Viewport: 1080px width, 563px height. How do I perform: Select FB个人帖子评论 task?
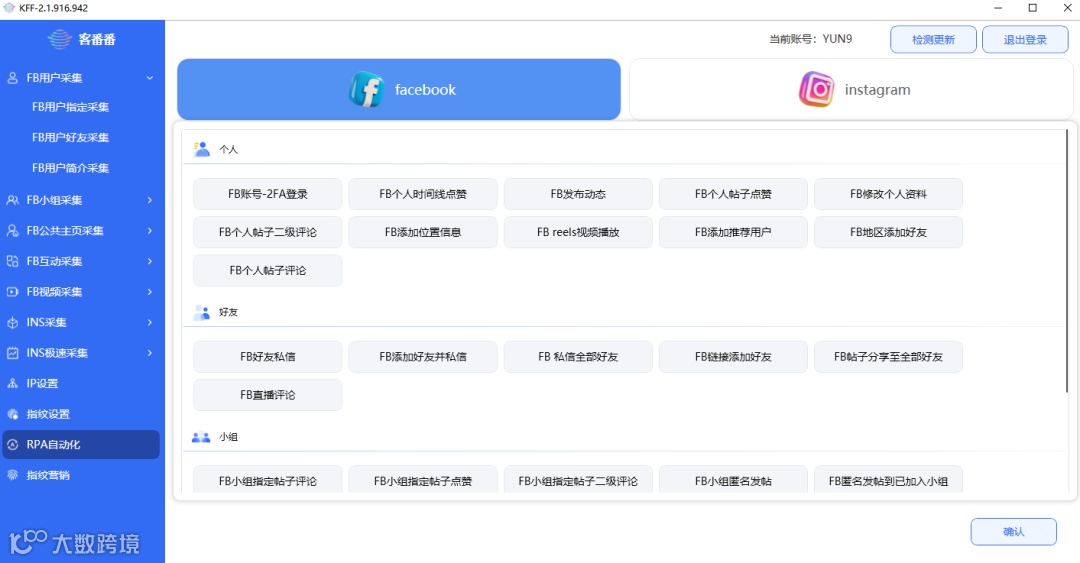point(268,271)
